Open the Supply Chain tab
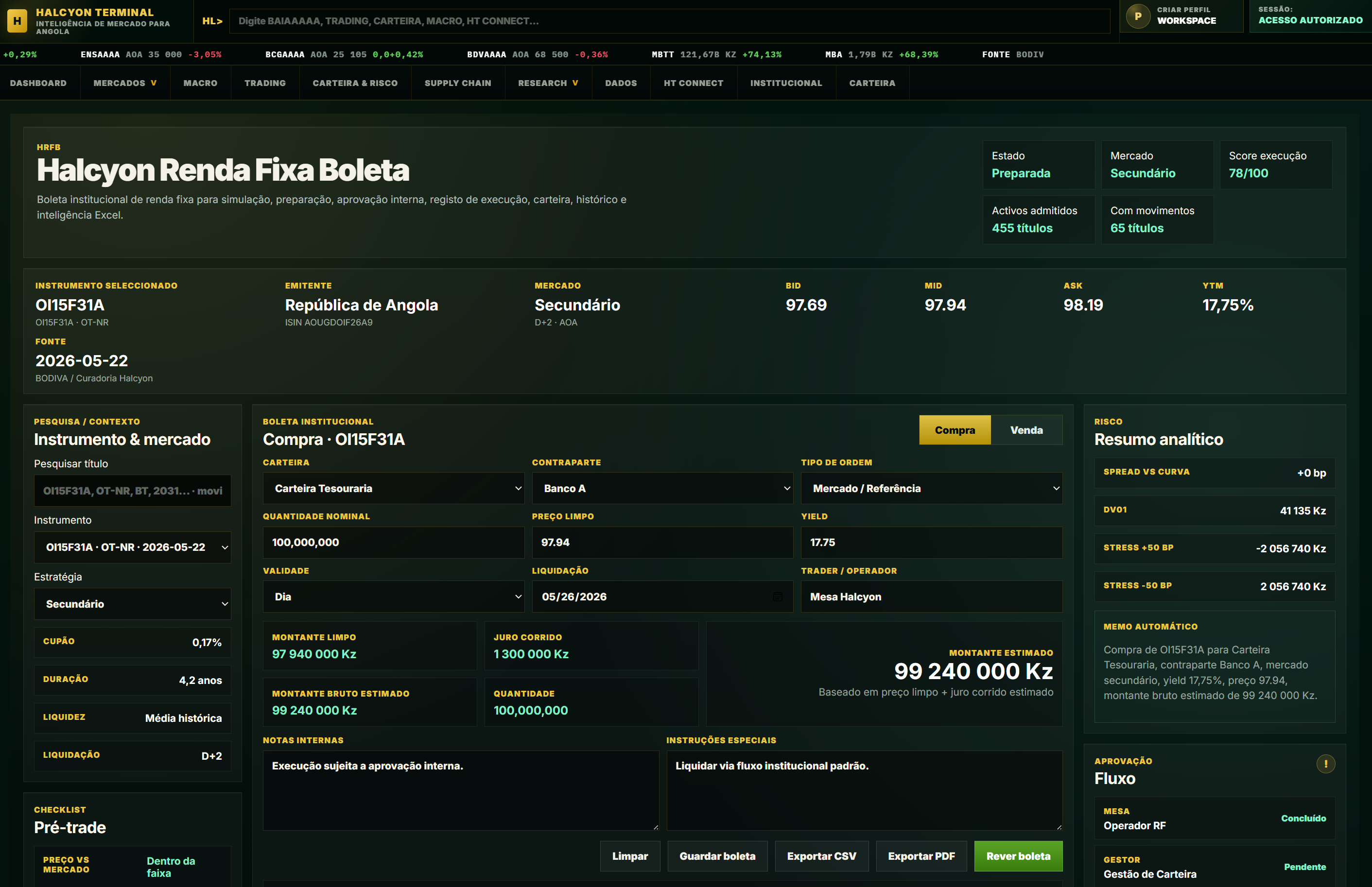The image size is (1372, 887). [x=458, y=83]
